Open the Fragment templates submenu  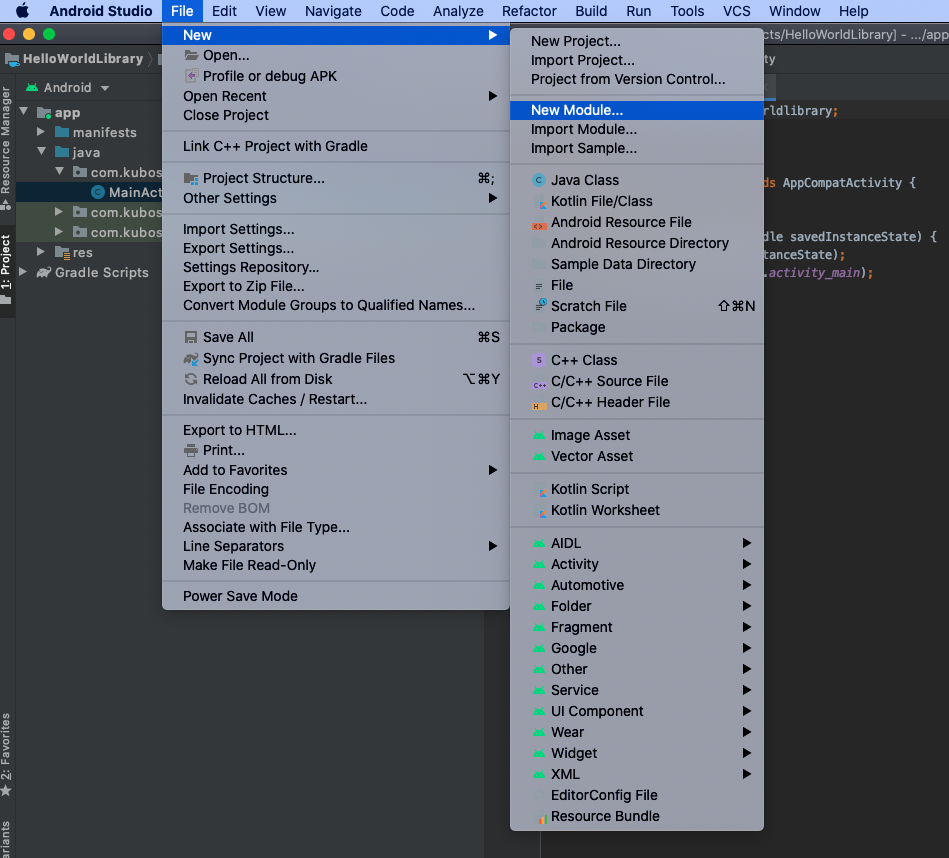(x=637, y=627)
